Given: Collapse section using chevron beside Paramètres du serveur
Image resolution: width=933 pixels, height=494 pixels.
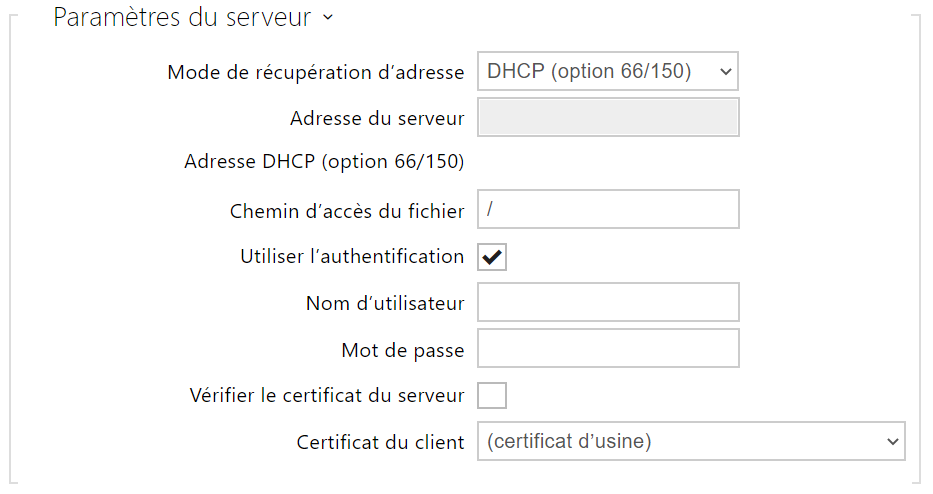Looking at the screenshot, I should point(328,17).
